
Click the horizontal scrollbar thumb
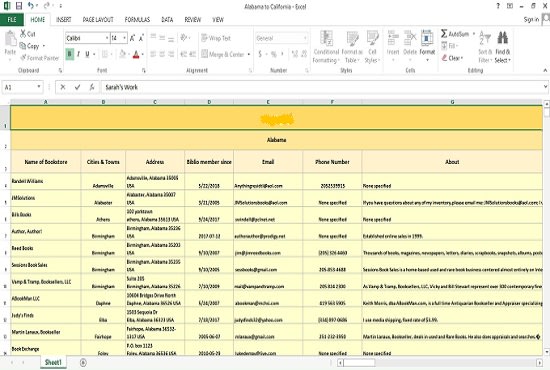[x=359, y=363]
